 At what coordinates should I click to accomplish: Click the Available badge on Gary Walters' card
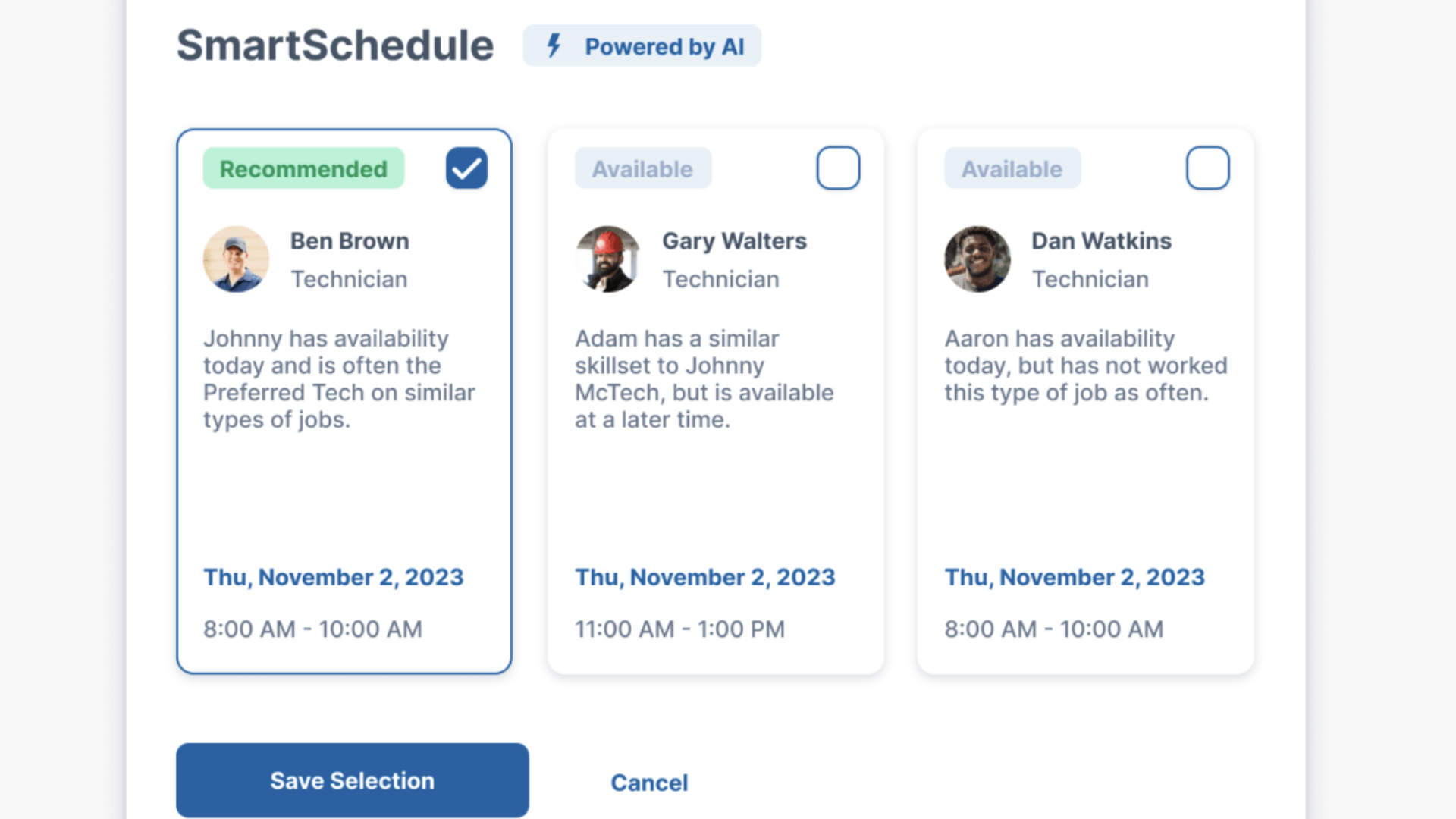pos(642,168)
